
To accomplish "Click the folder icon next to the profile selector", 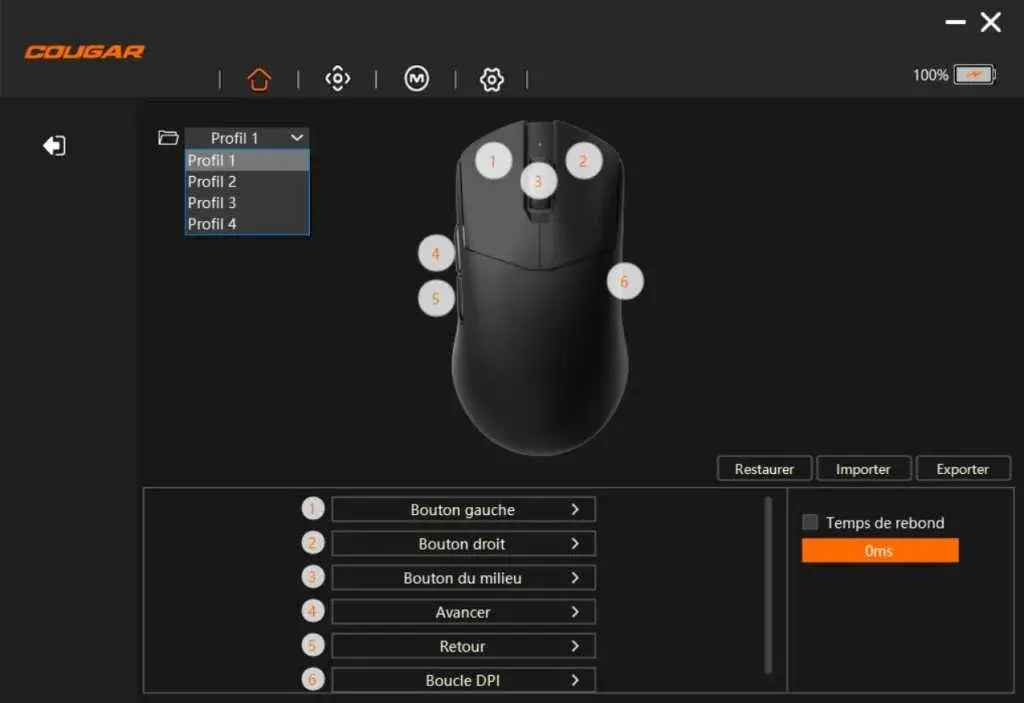I will [x=167, y=137].
